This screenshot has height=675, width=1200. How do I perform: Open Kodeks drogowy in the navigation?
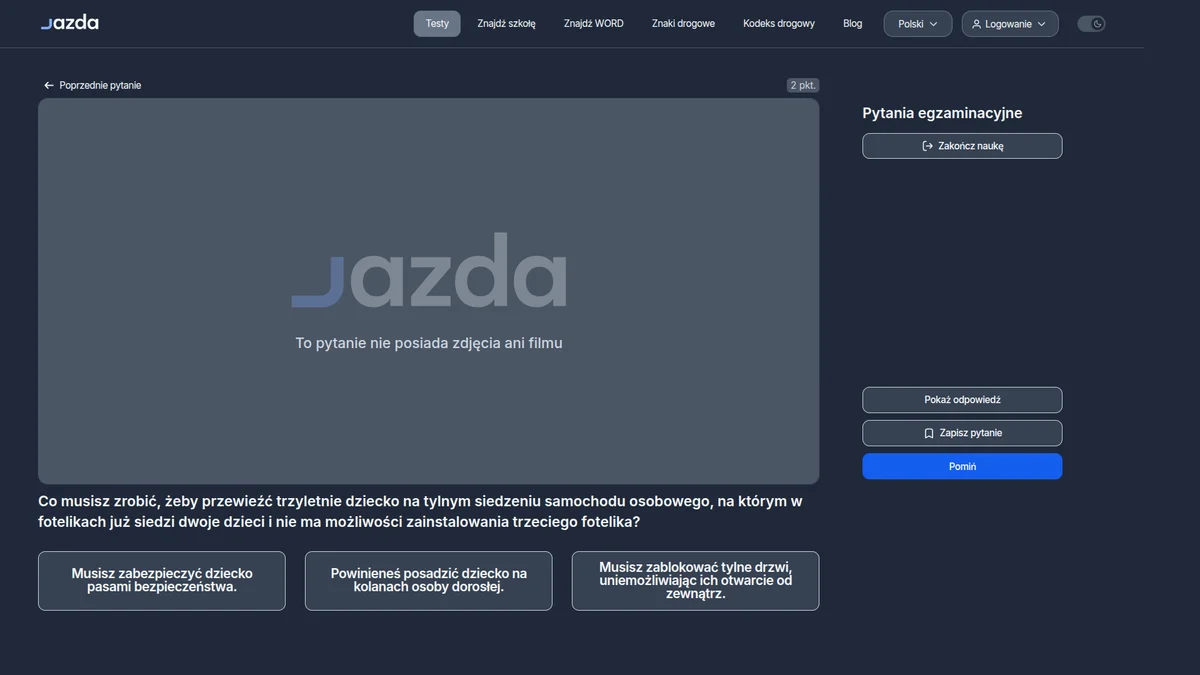779,24
